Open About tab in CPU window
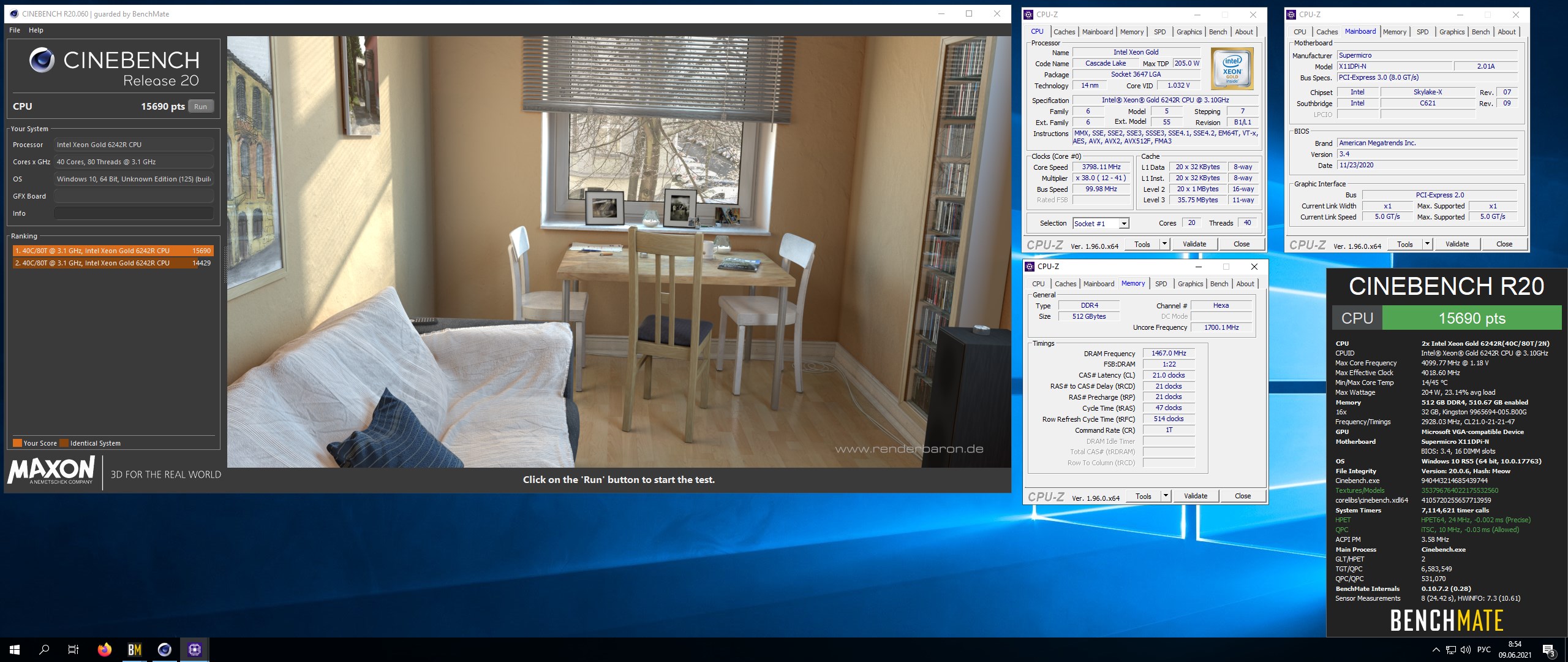 pyautogui.click(x=1244, y=32)
